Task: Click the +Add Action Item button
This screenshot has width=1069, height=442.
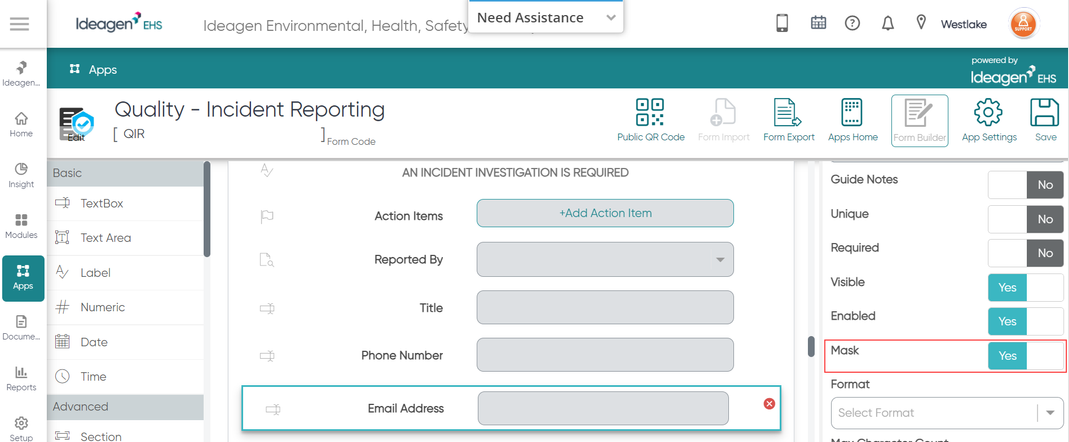Action: [605, 213]
